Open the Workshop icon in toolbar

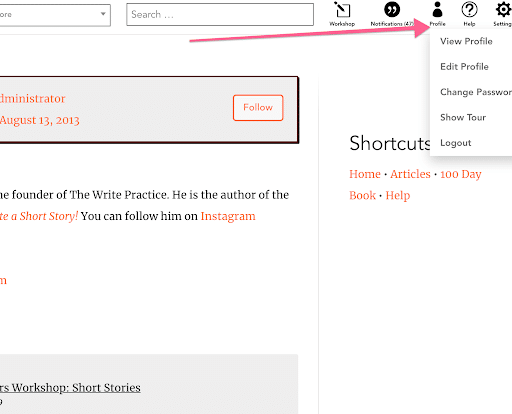point(342,14)
